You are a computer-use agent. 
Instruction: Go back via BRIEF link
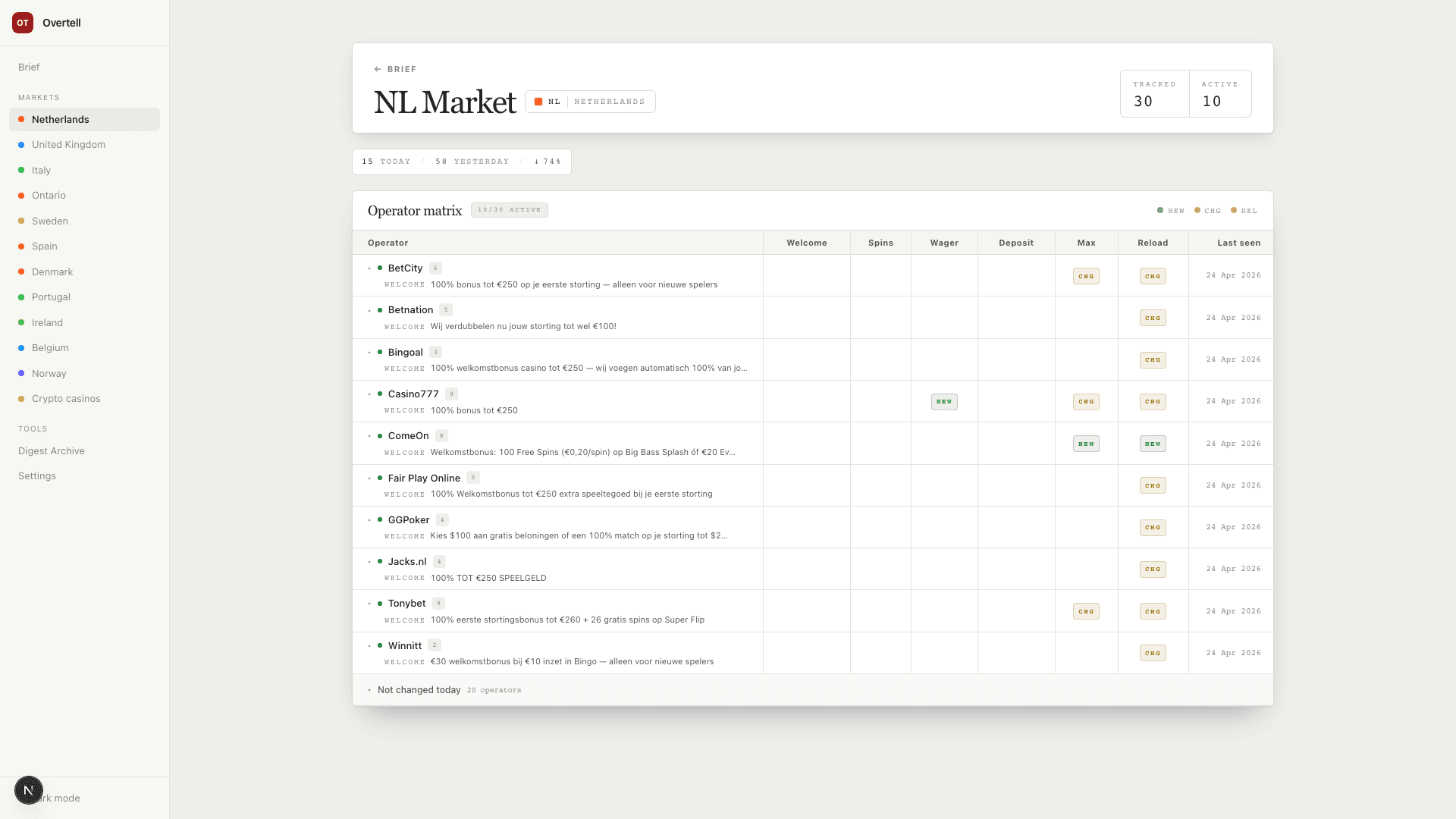click(395, 69)
